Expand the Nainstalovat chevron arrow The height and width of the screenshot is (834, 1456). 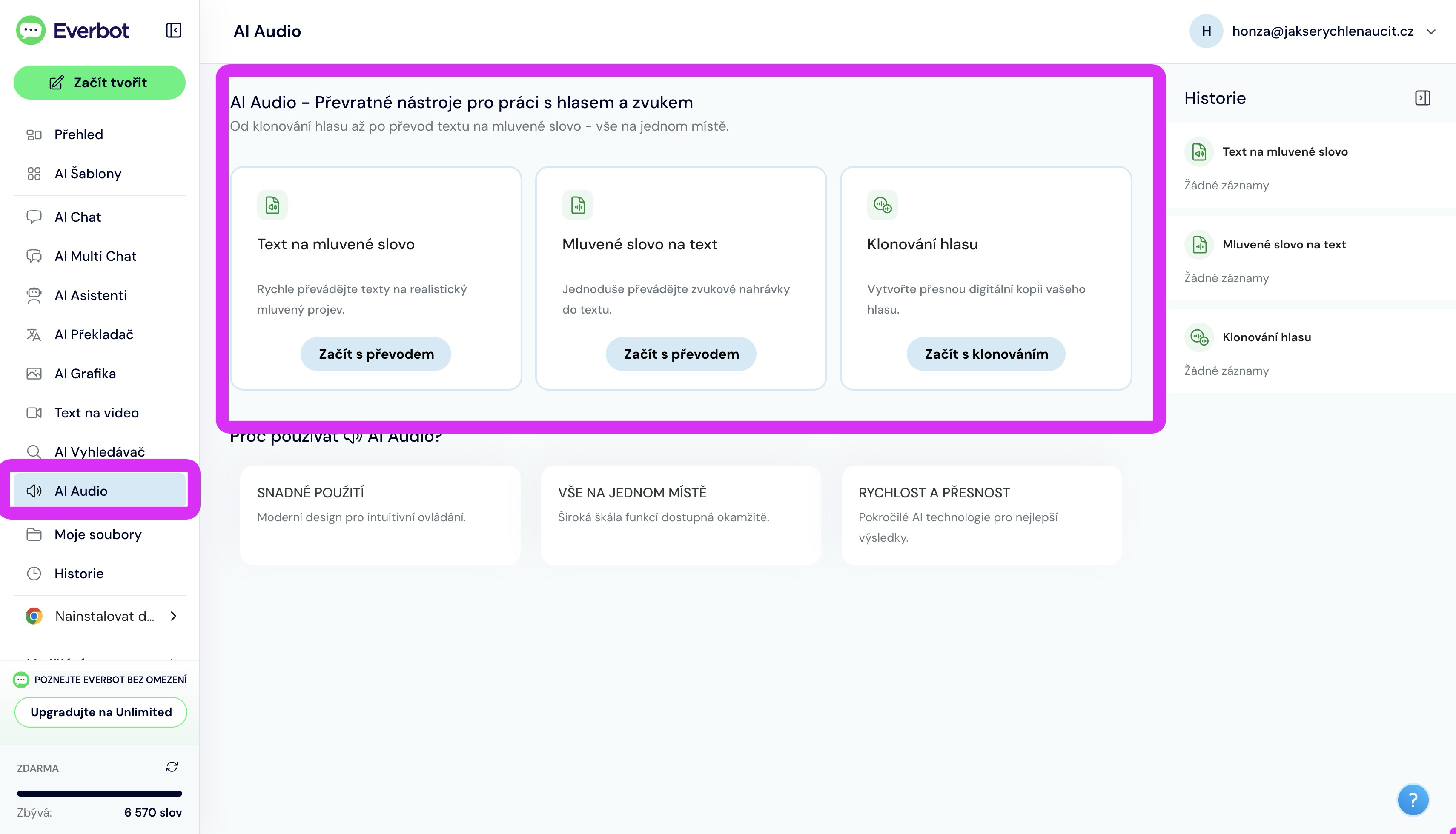[174, 616]
